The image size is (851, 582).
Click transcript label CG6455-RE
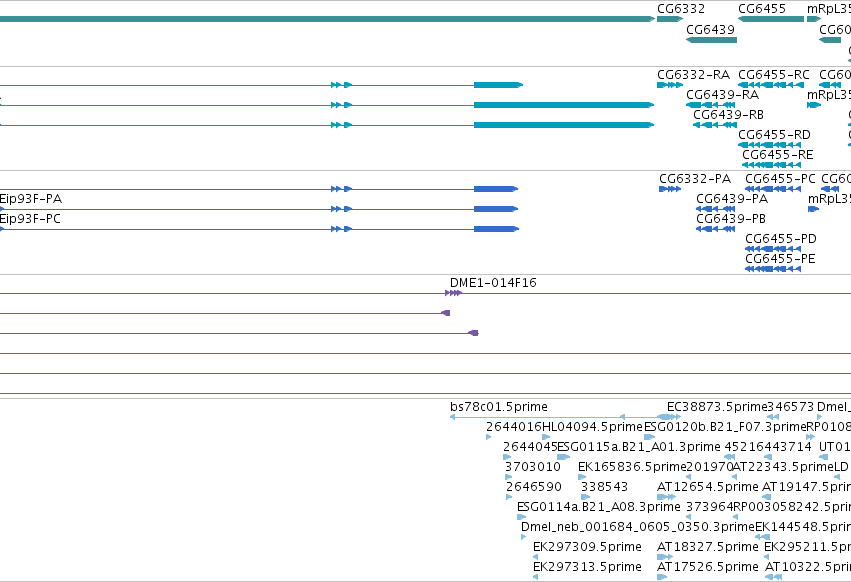tap(777, 155)
